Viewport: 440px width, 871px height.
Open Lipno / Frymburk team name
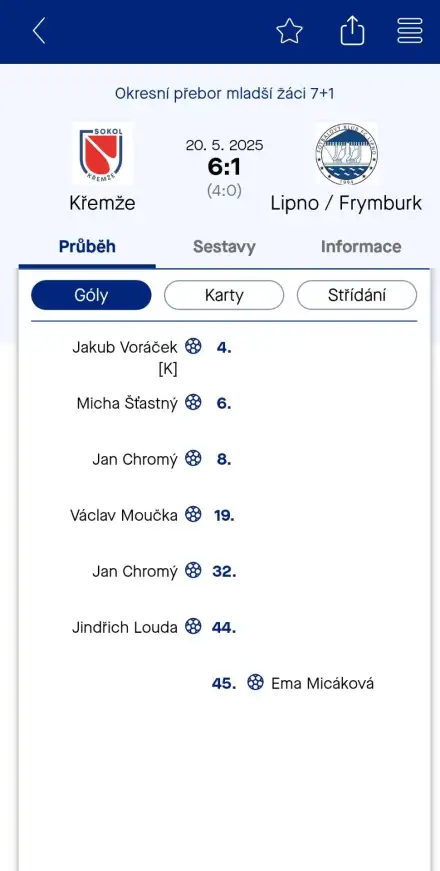tap(346, 203)
